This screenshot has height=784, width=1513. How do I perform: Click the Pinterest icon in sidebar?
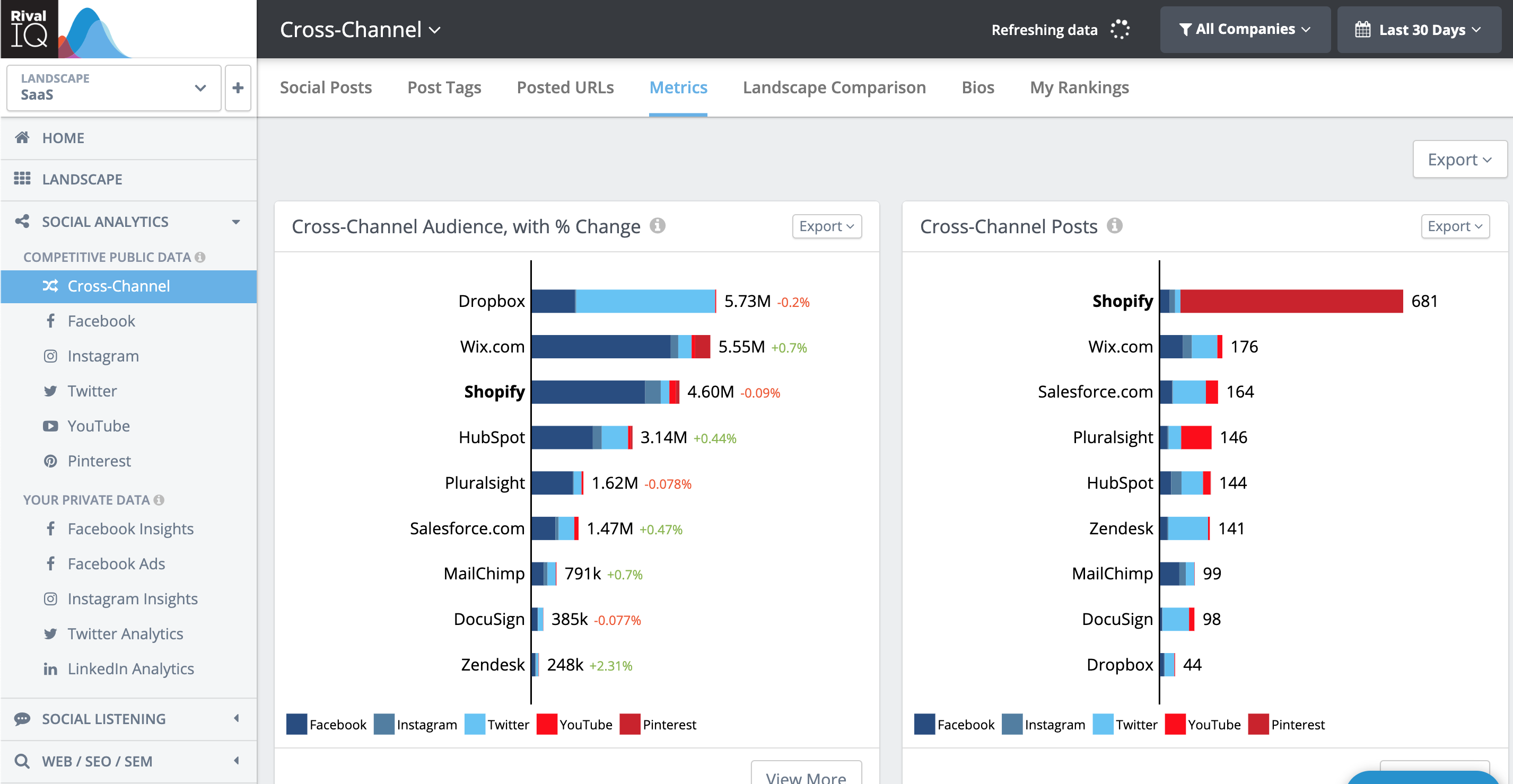point(50,461)
